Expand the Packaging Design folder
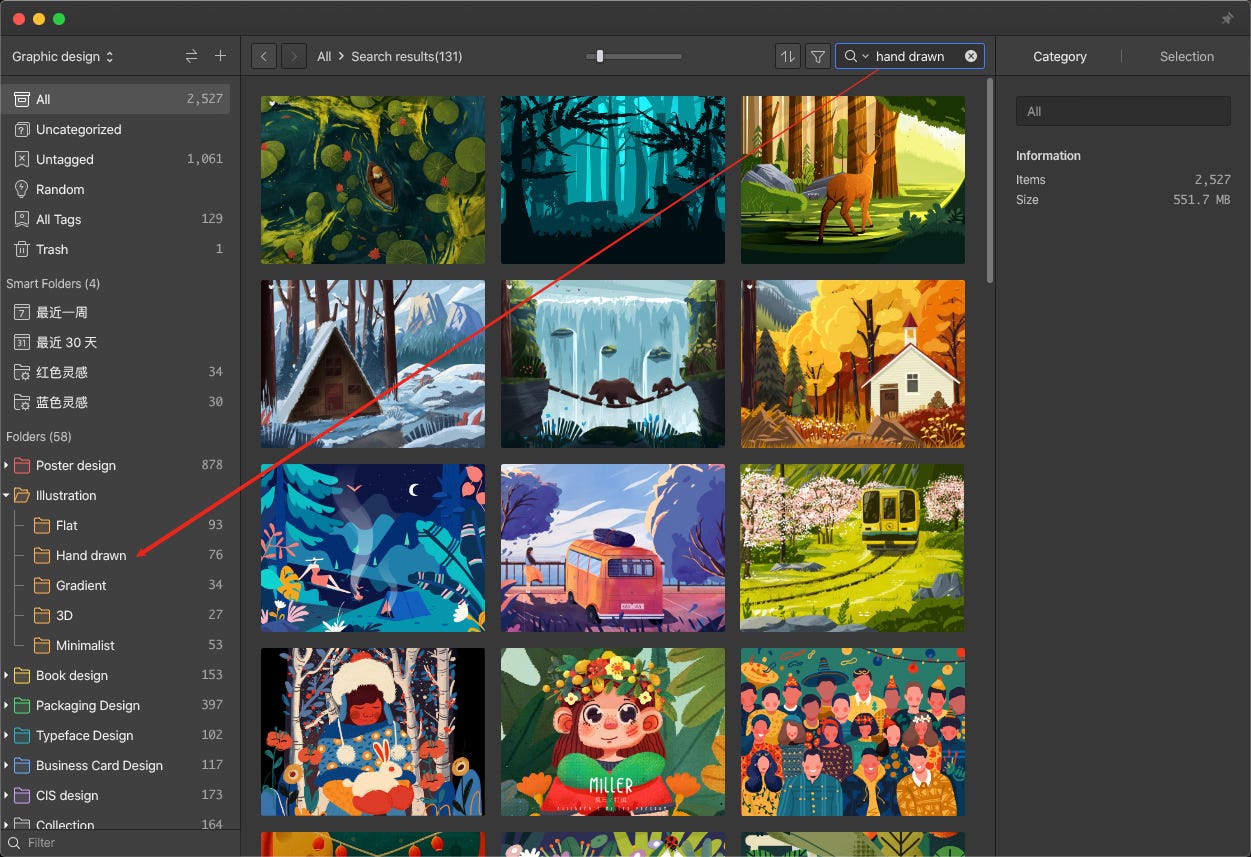 pos(6,705)
